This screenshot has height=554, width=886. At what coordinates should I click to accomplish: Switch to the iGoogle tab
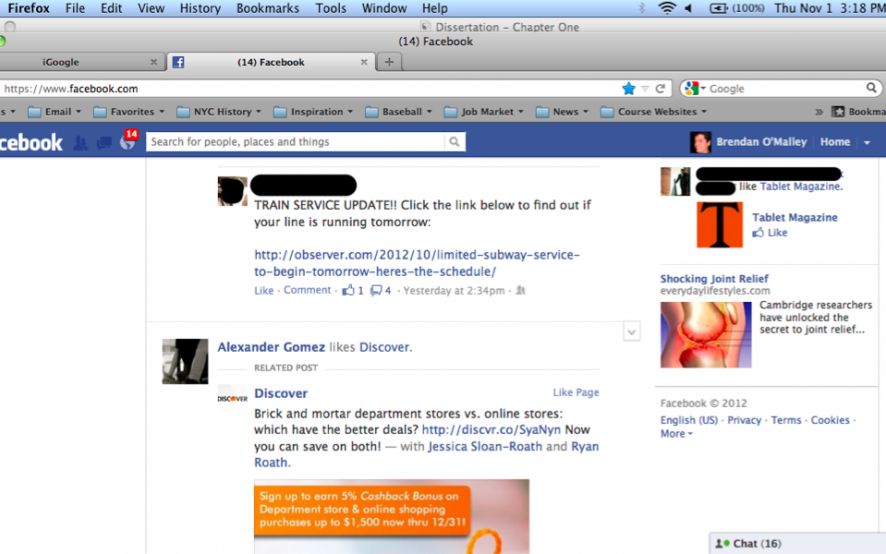coord(61,62)
